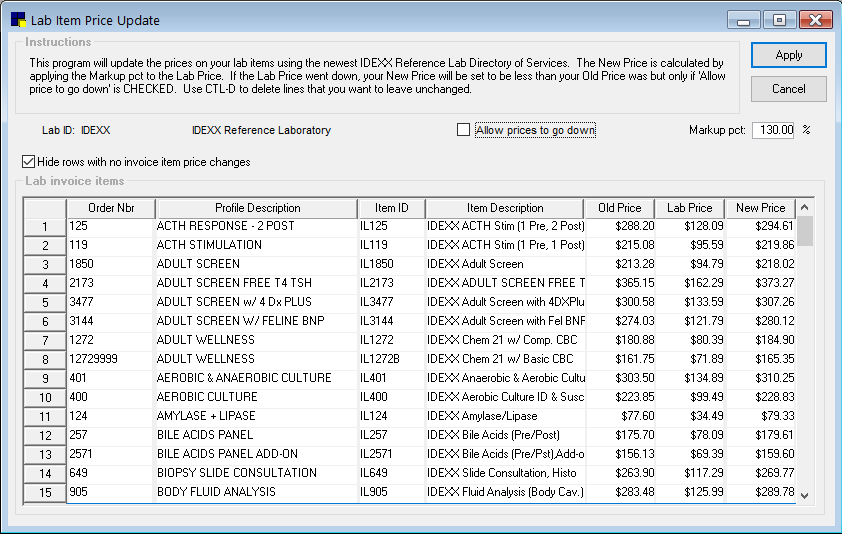
Task: Select row header 2
Action: [45, 246]
